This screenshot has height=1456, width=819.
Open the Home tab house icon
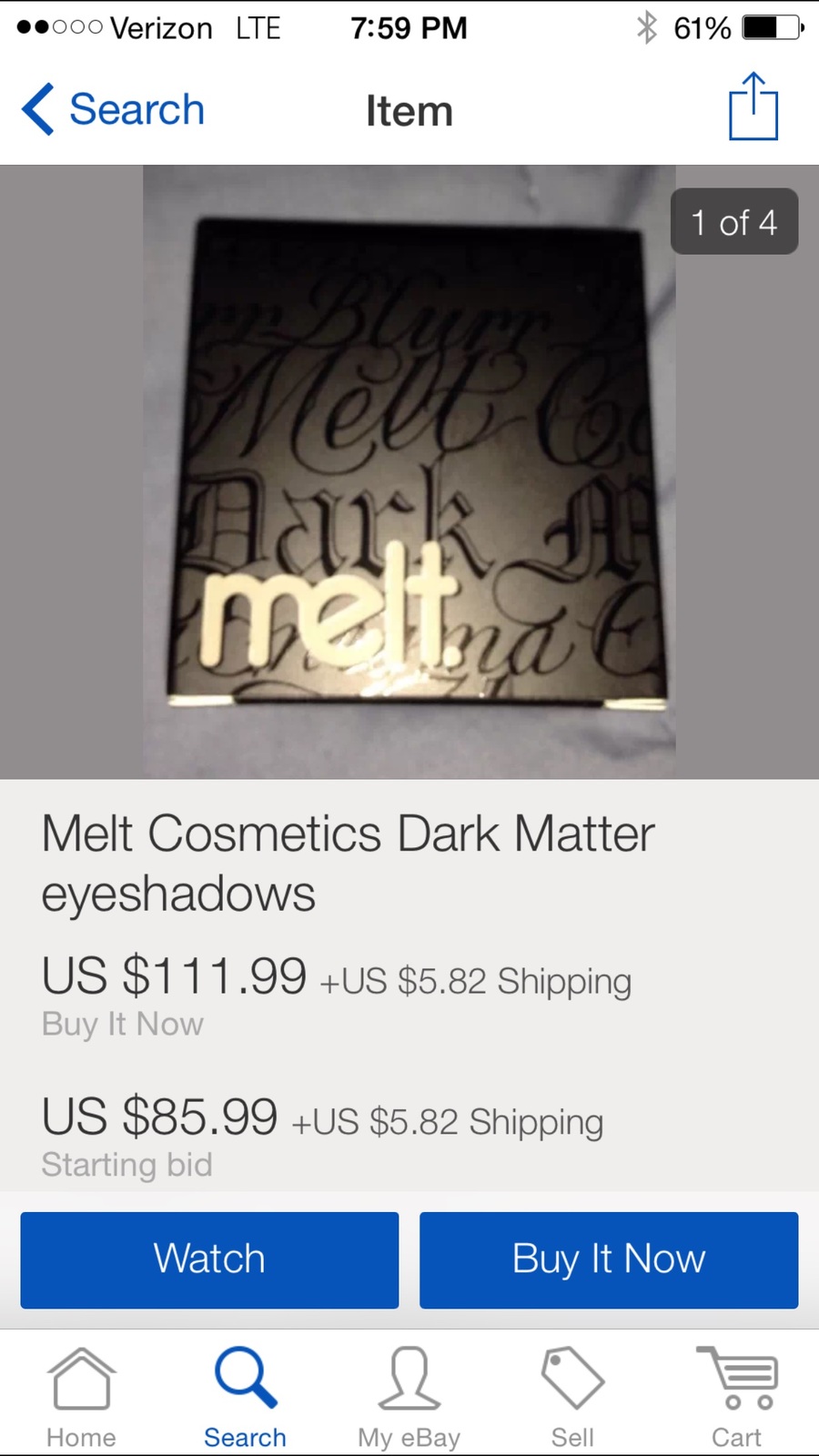[x=81, y=1379]
